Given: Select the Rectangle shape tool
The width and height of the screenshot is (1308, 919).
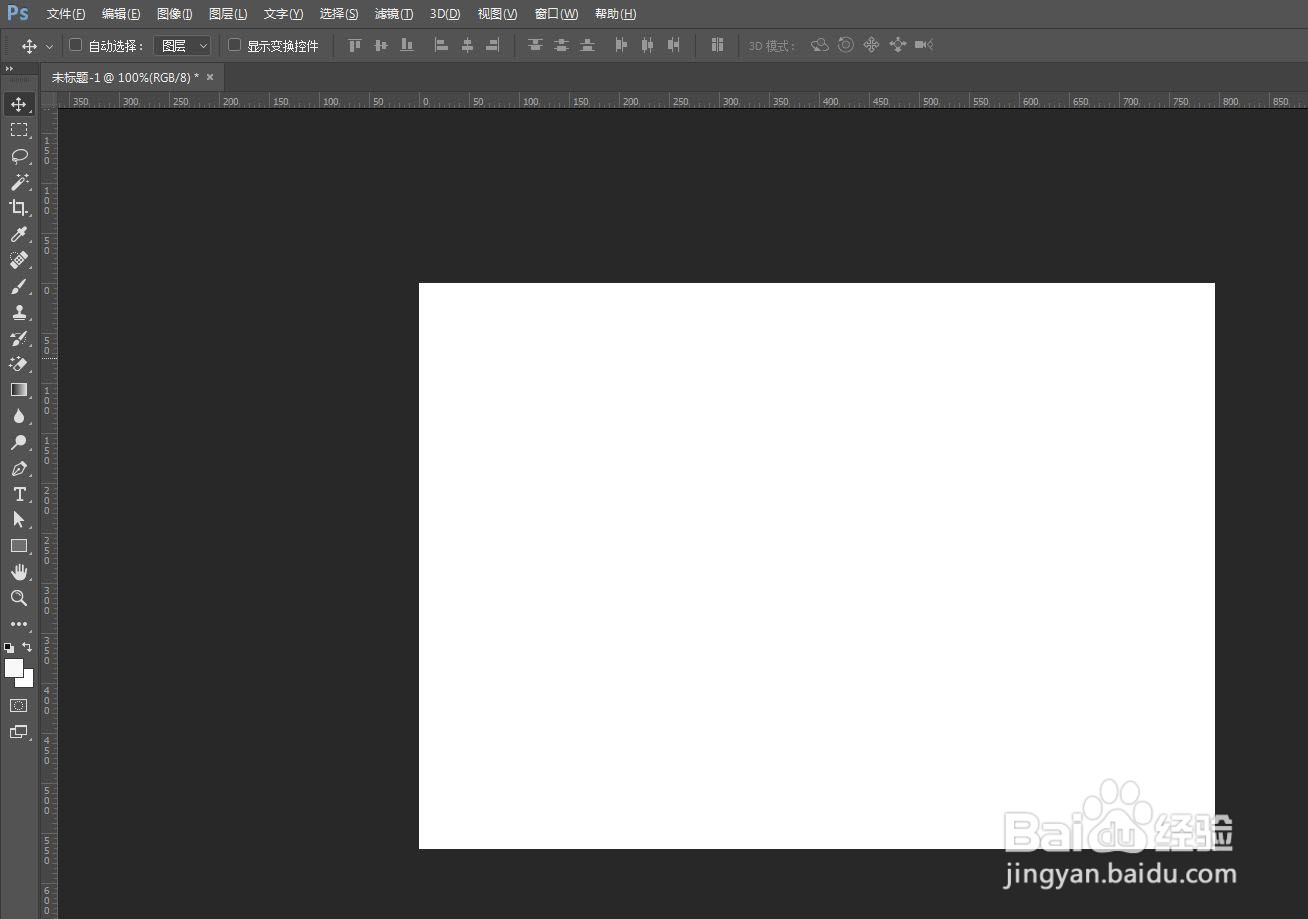Looking at the screenshot, I should click(19, 546).
